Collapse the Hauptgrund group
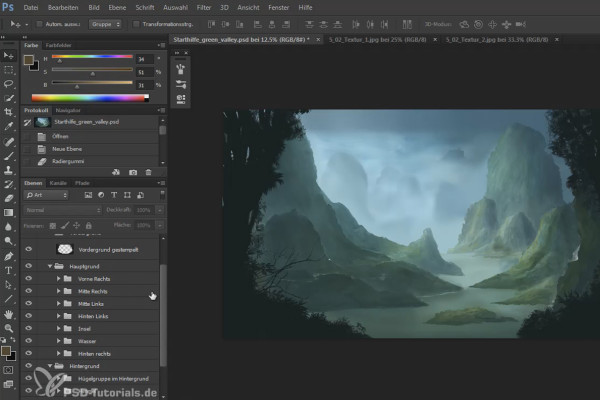 [x=50, y=266]
